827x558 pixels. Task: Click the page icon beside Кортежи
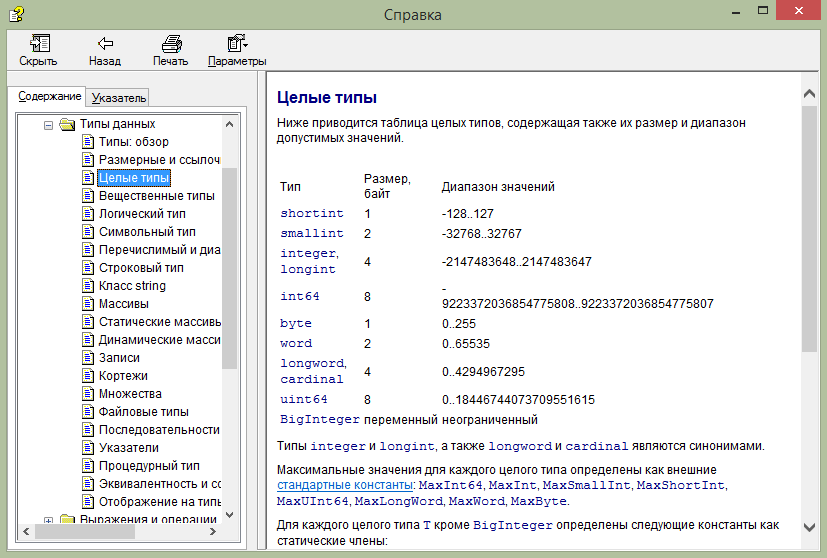[88, 376]
